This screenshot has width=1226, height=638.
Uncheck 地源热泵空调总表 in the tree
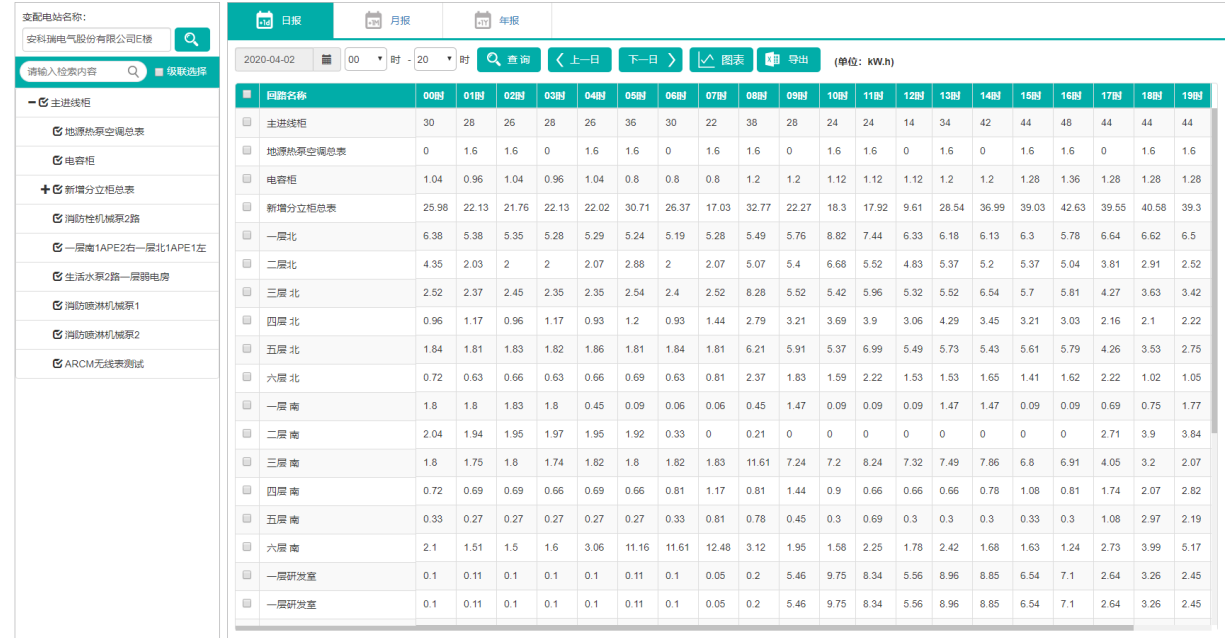(x=57, y=131)
